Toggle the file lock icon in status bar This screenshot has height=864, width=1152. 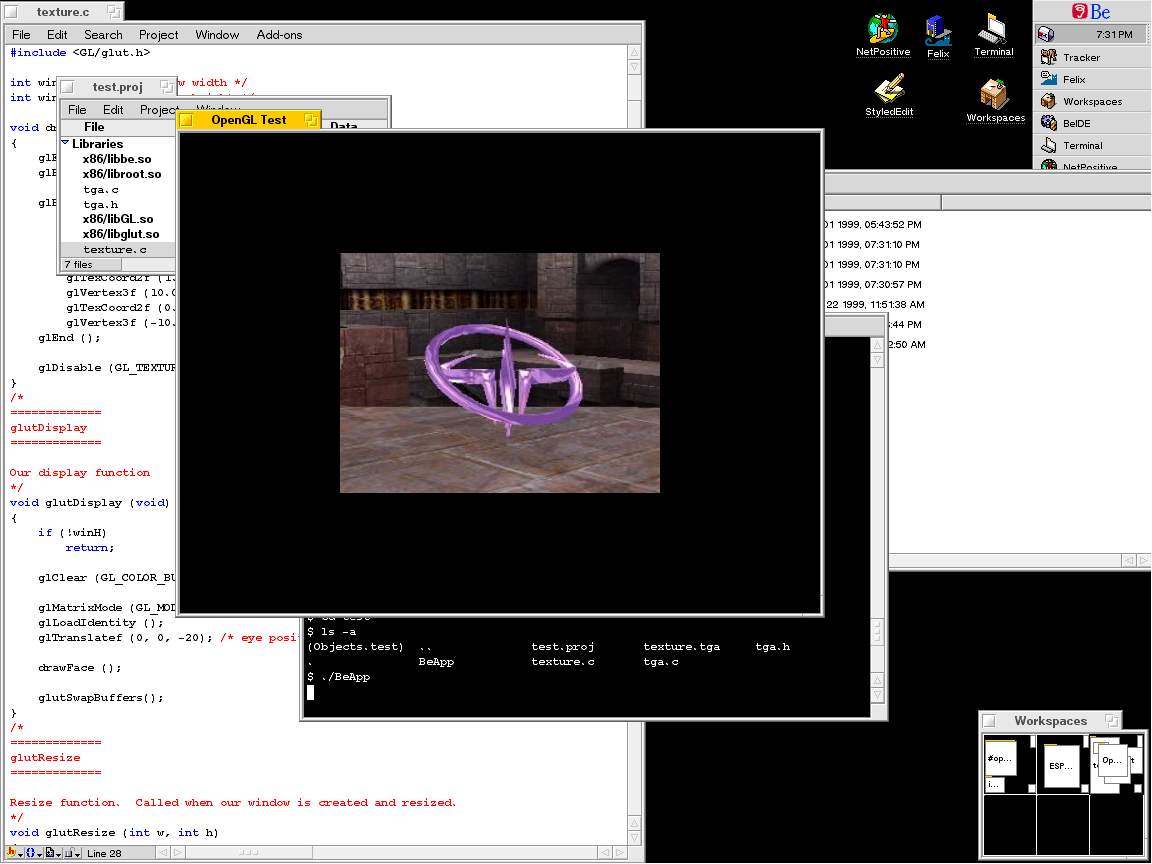point(72,853)
